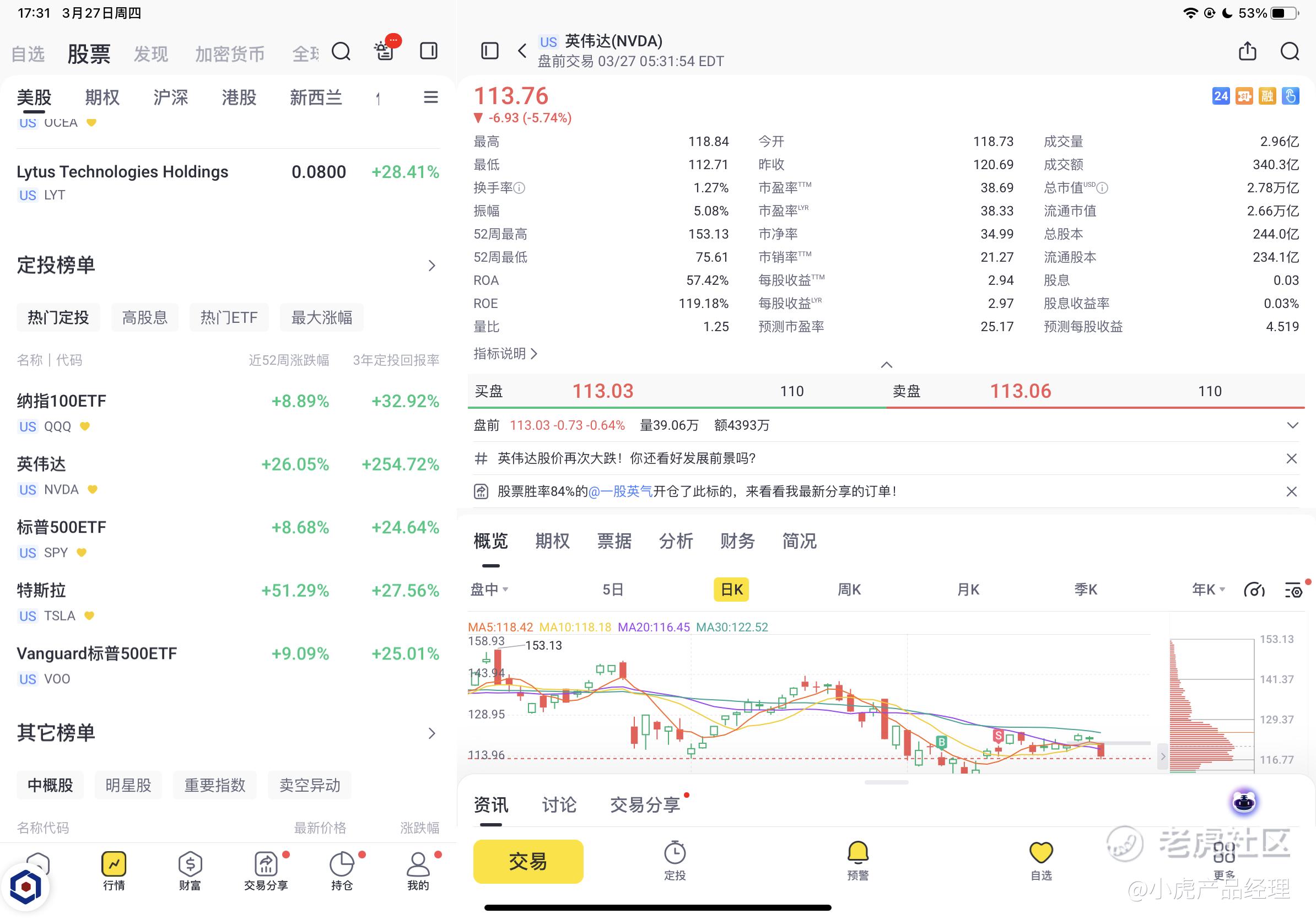Screen dimensions: 1316x919
Task: Open search in the left stocks panel
Action: click(341, 52)
